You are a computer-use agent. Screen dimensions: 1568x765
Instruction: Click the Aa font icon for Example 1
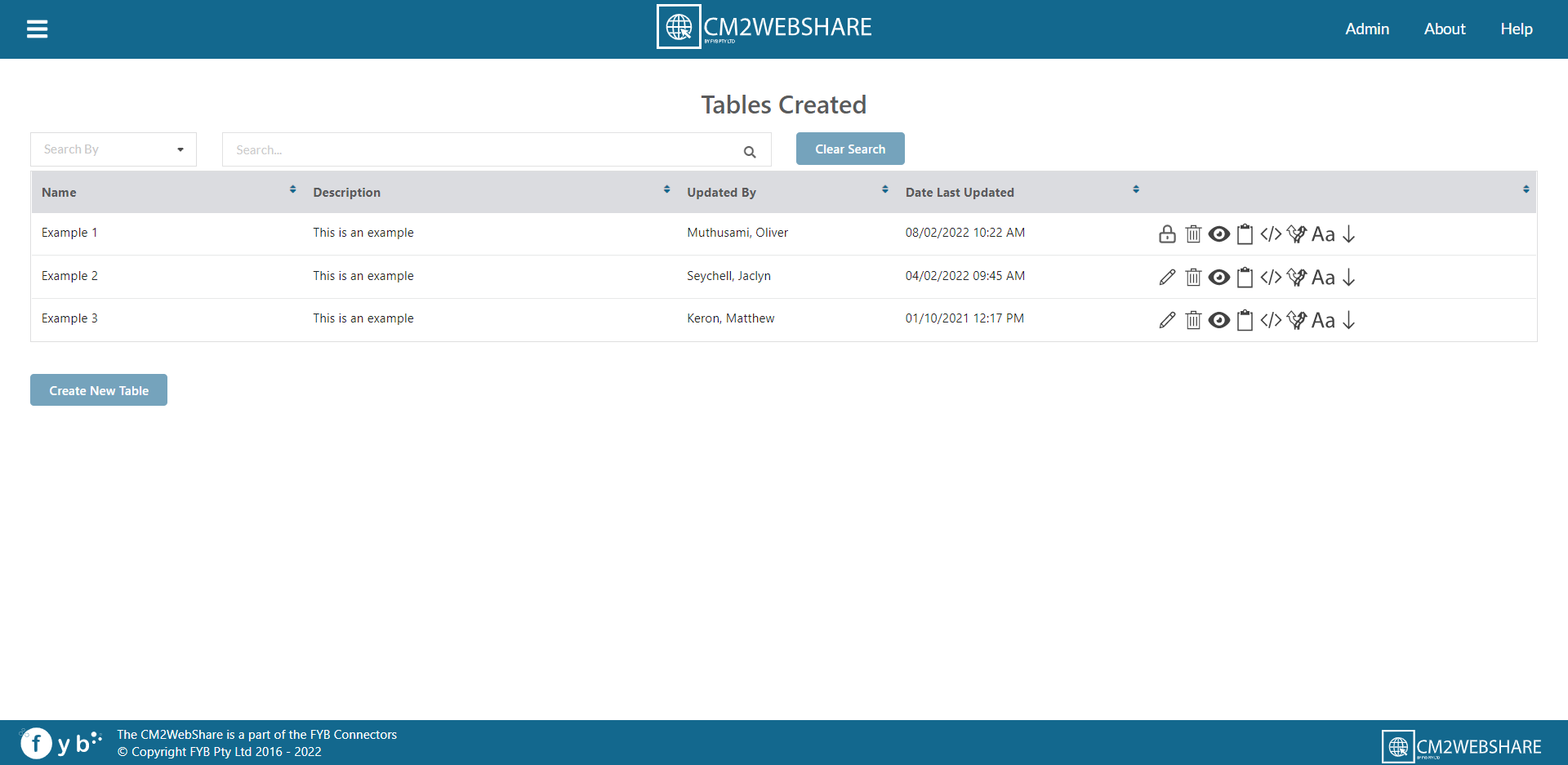pyautogui.click(x=1323, y=234)
